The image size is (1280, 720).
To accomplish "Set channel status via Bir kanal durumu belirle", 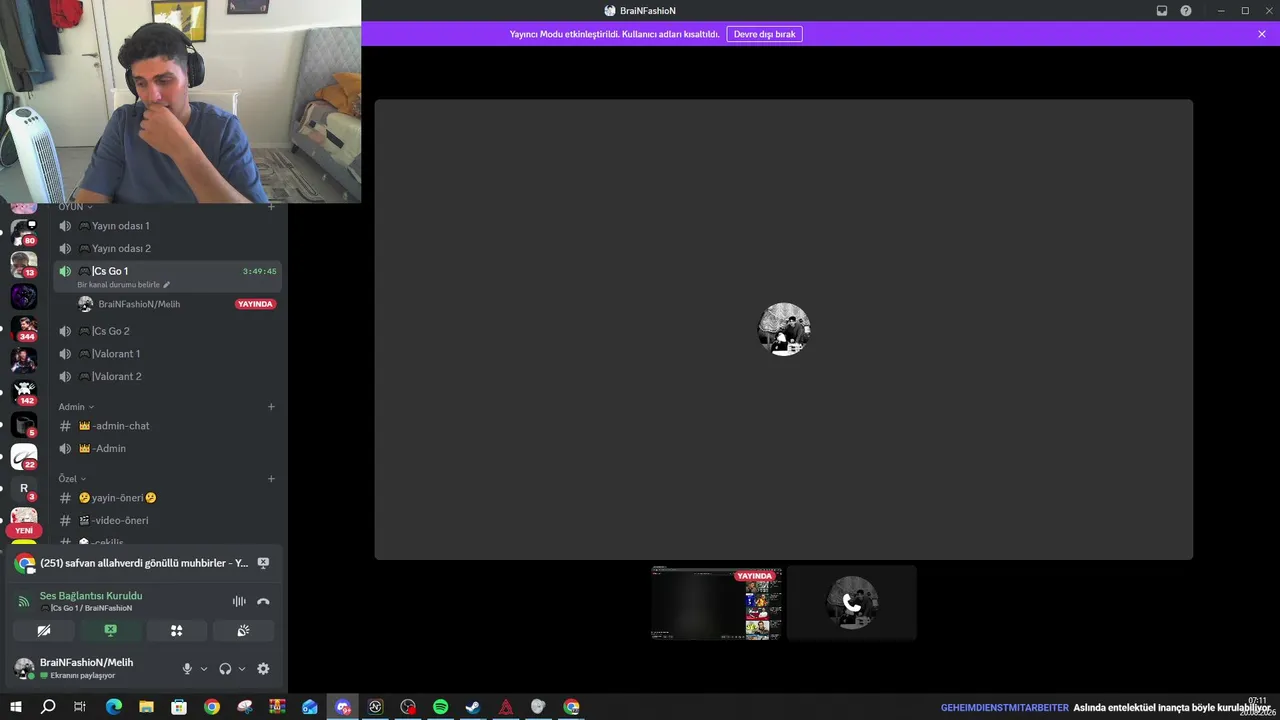I will click(124, 285).
